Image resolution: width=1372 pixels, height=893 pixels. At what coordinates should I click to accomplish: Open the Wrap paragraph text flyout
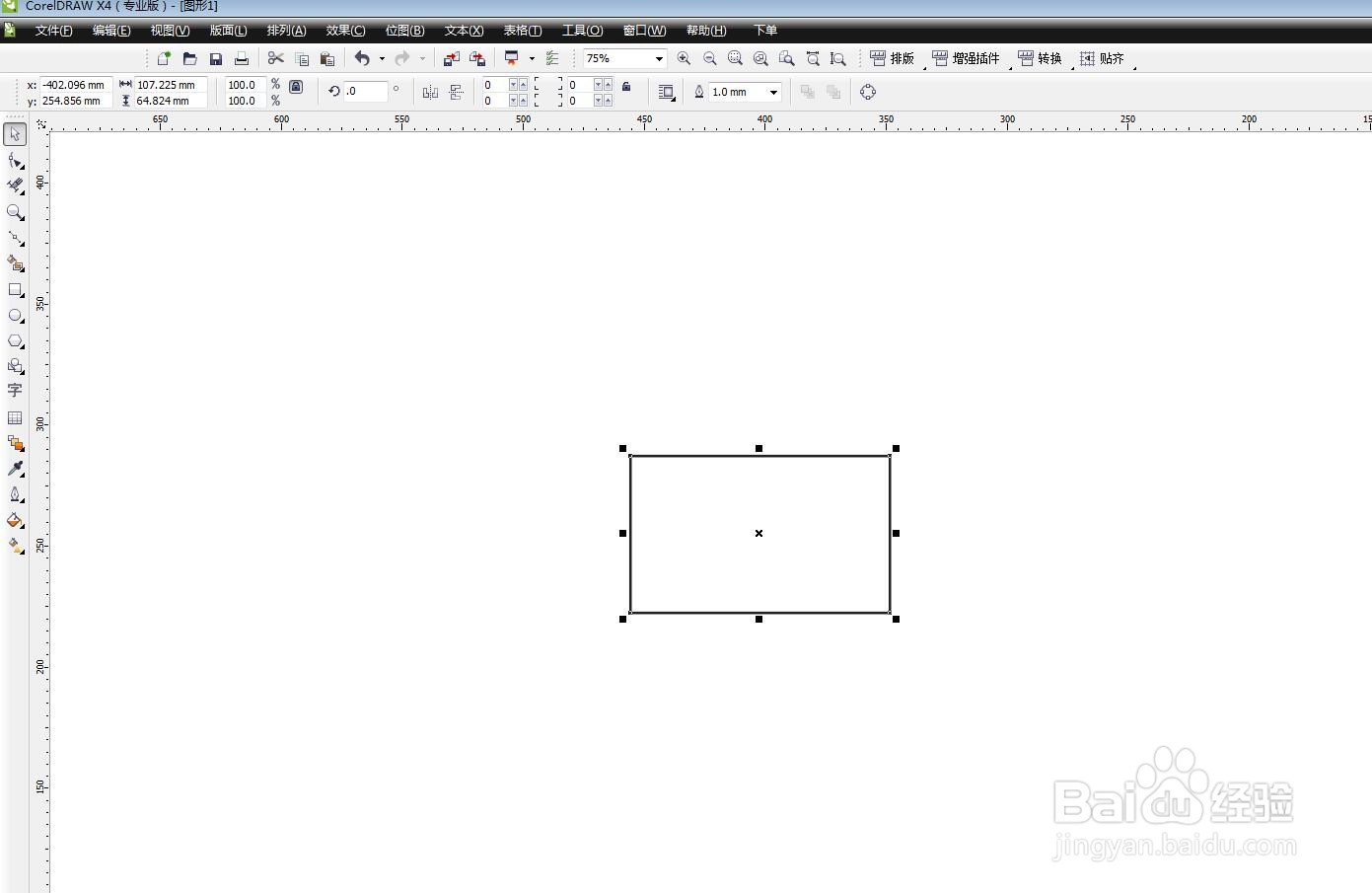click(x=666, y=92)
